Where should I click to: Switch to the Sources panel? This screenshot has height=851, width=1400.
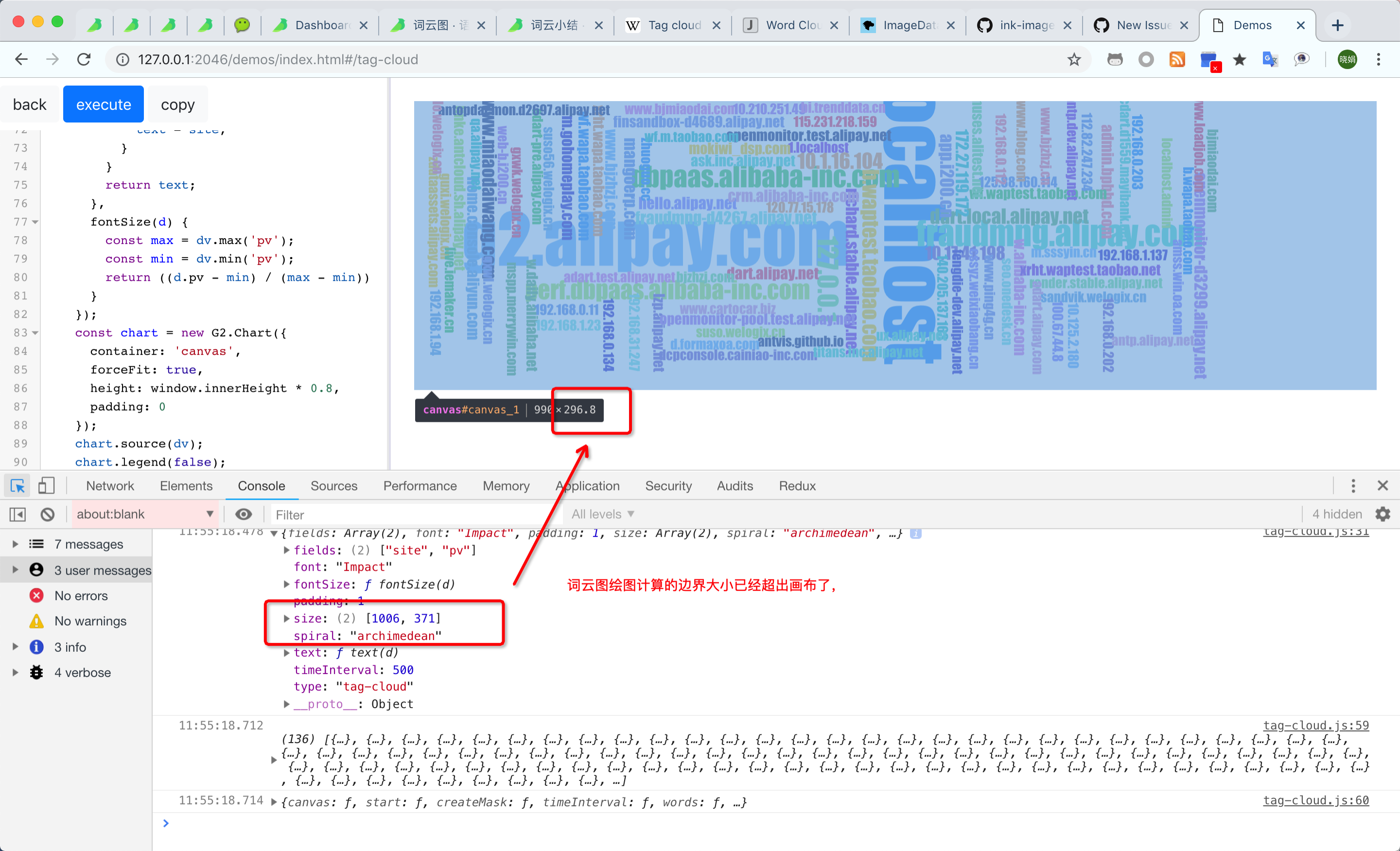click(333, 486)
